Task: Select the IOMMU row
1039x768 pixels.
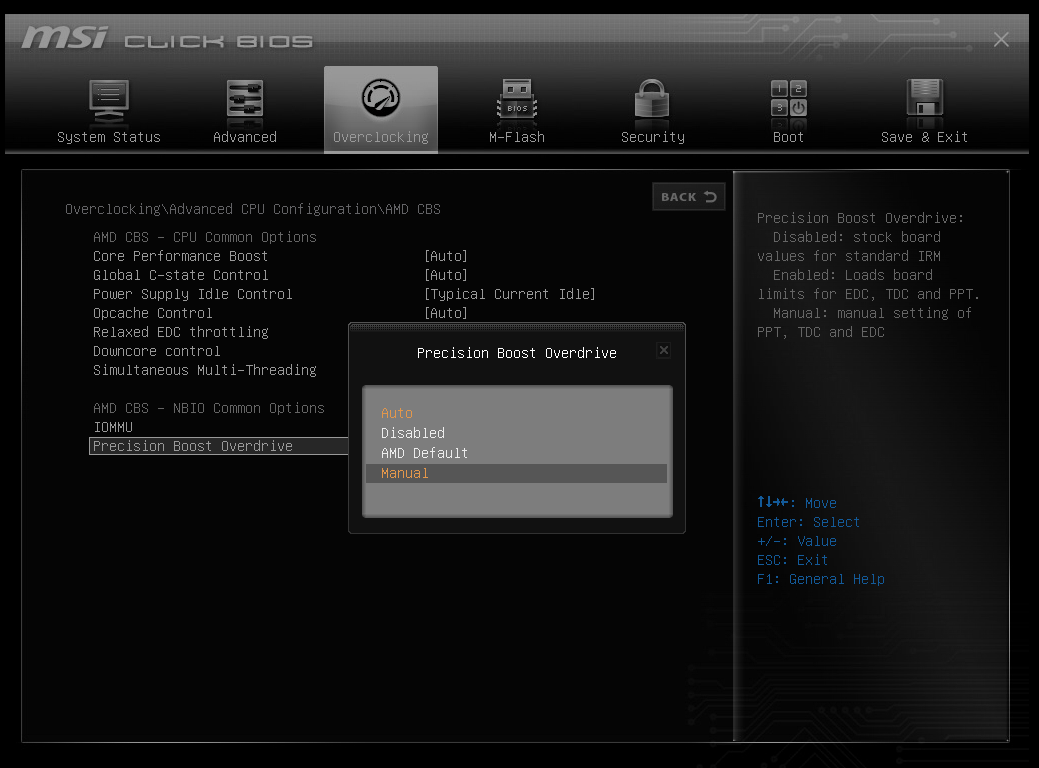Action: pyautogui.click(x=113, y=427)
